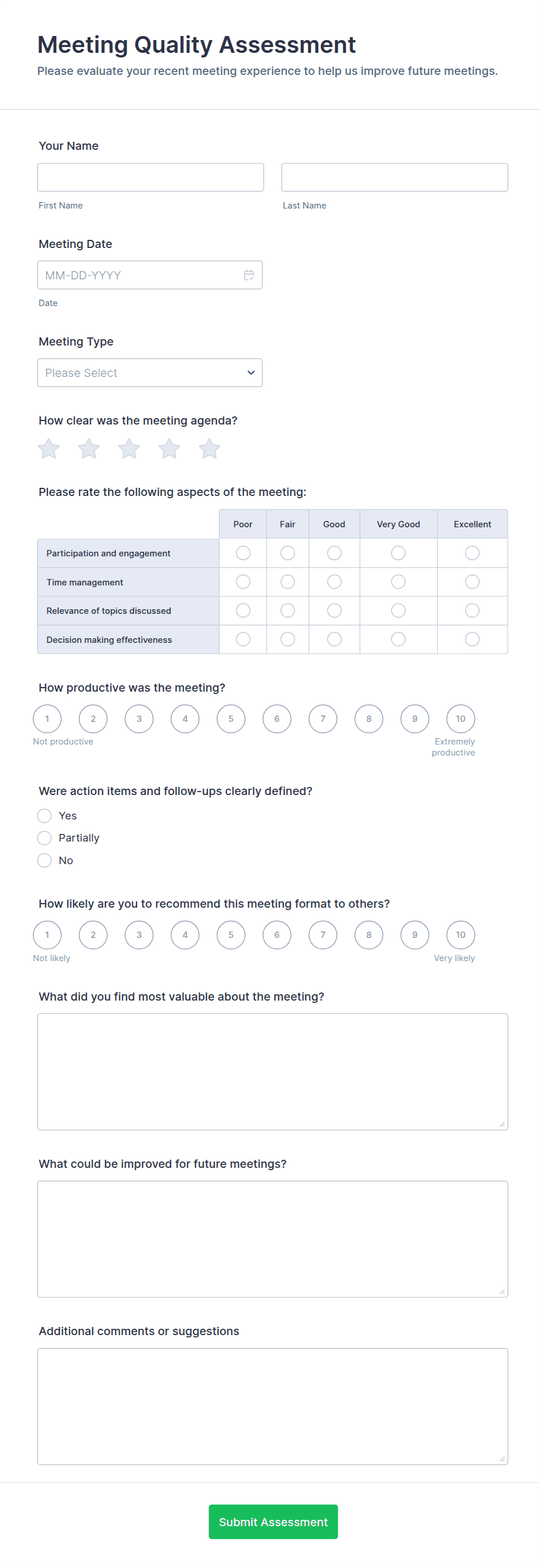Select the fifth star for agenda clarity
The height and width of the screenshot is (1568, 540).
point(210,448)
